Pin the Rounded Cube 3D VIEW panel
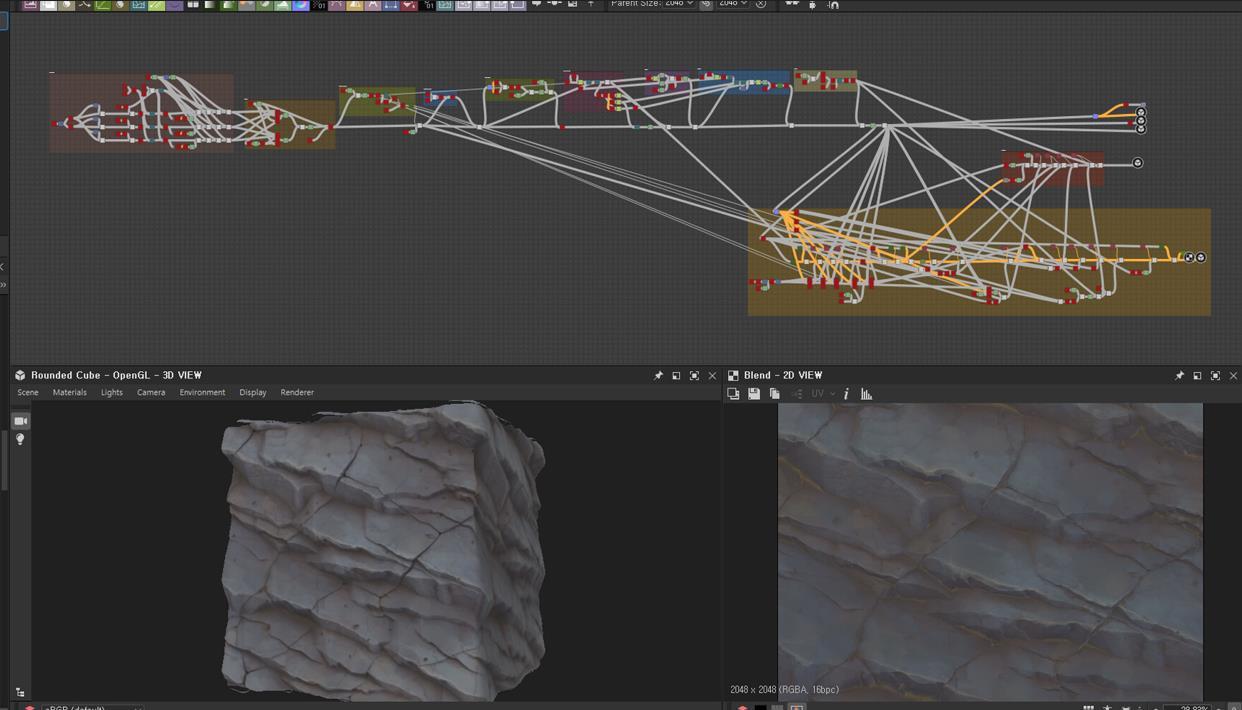This screenshot has width=1242, height=710. click(658, 376)
